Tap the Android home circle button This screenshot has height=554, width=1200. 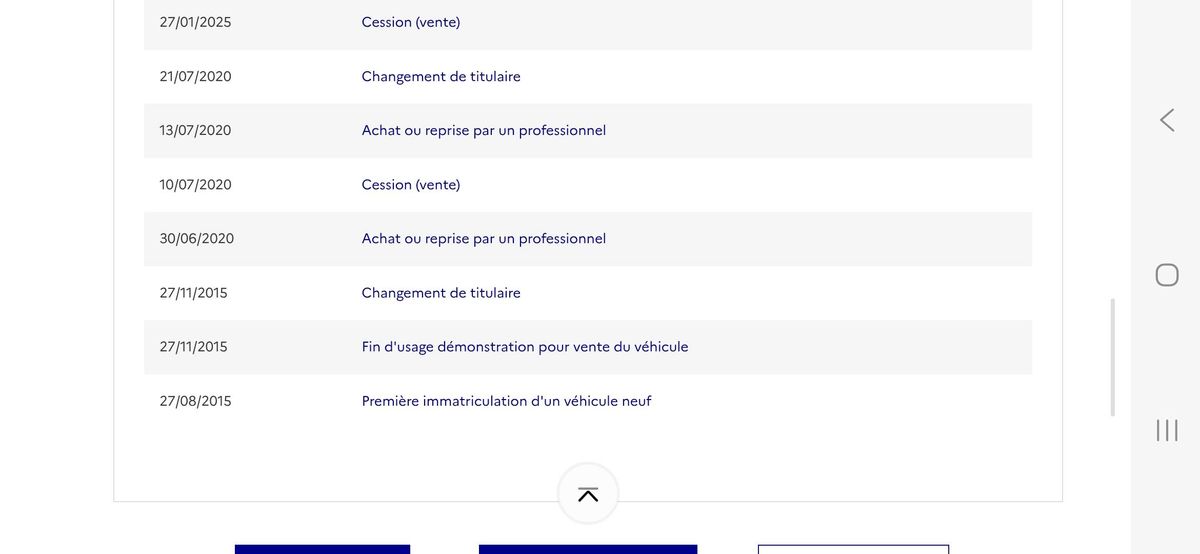pyautogui.click(x=1167, y=275)
